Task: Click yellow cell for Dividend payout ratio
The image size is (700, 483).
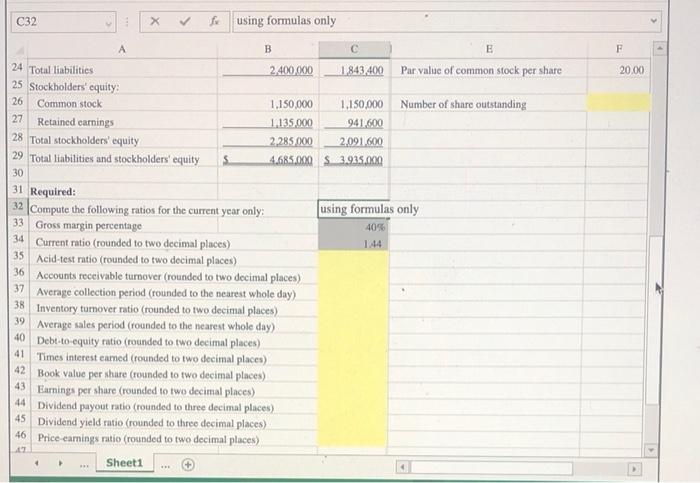Action: click(x=353, y=406)
